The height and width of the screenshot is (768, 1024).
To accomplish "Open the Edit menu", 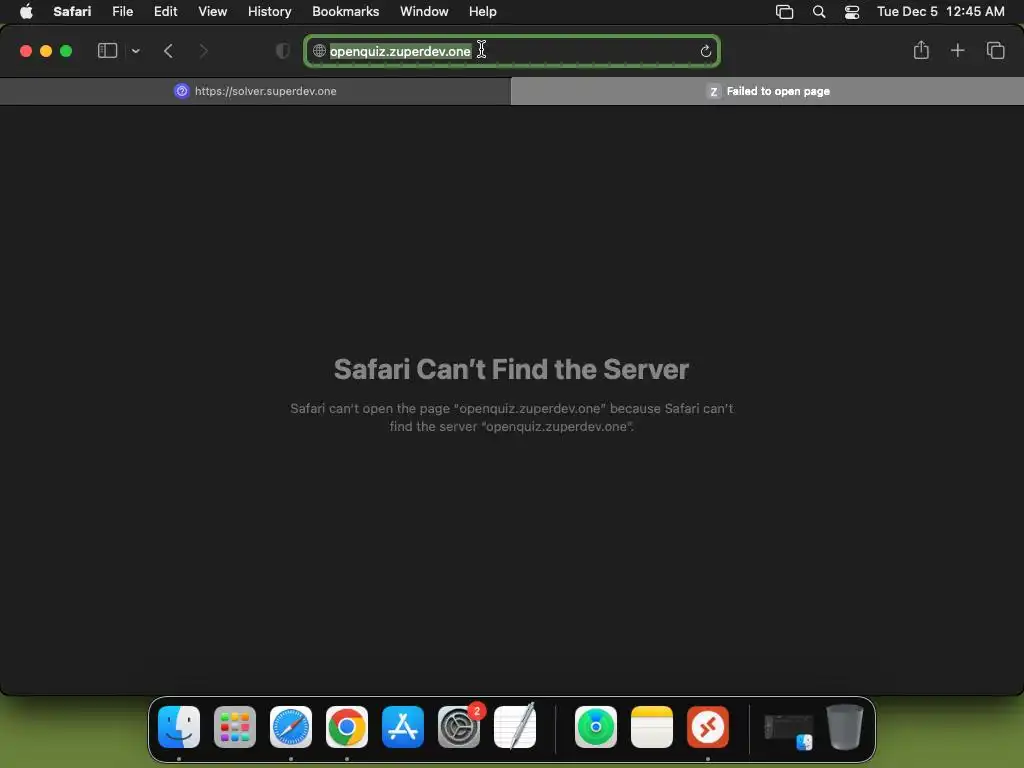I will click(x=165, y=12).
